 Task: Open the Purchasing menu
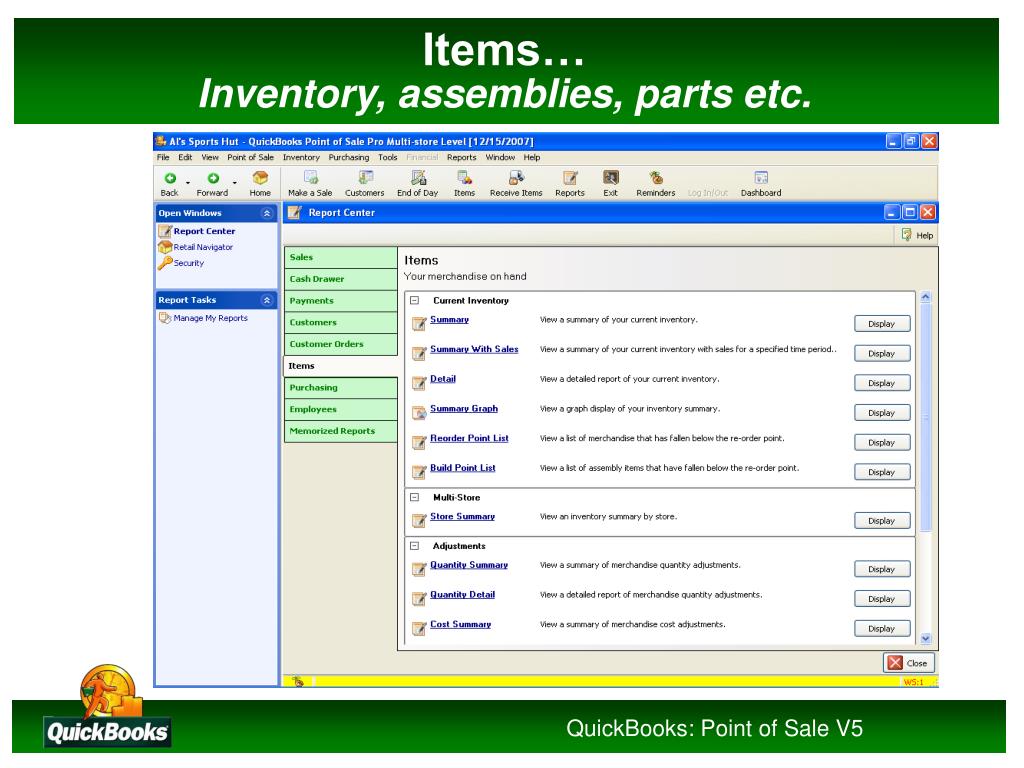tap(349, 157)
